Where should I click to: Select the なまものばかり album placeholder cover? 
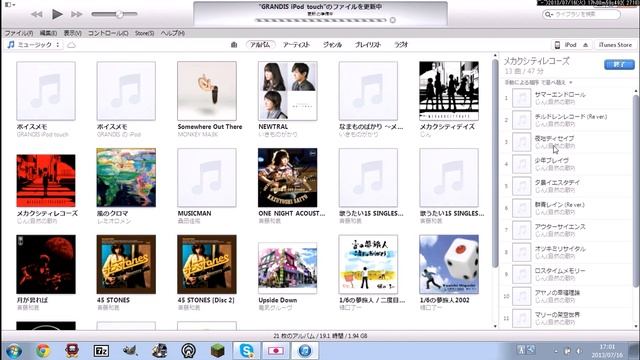(x=368, y=91)
